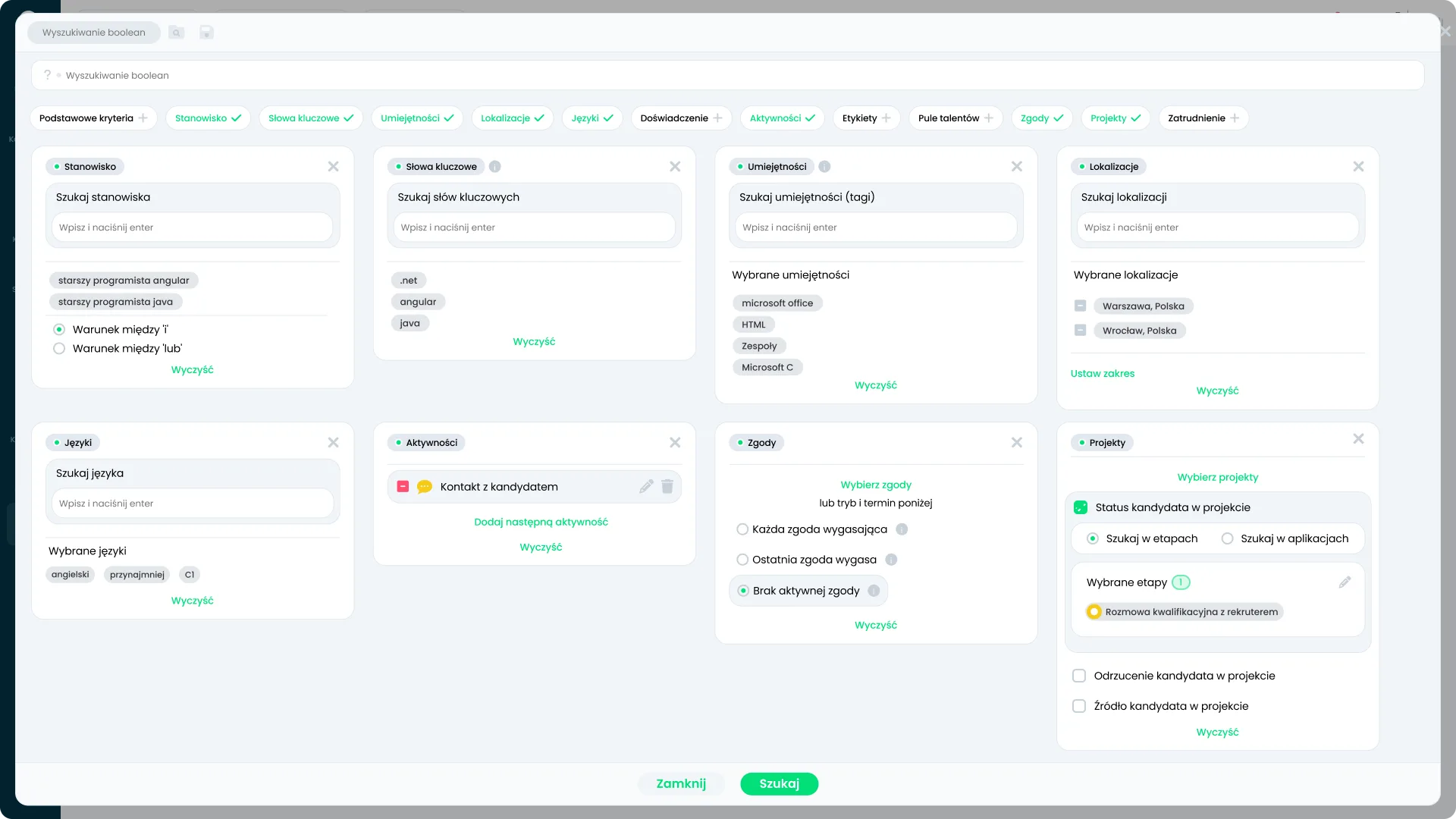Delete the Kontakt z kandydatem activity
This screenshot has width=1456, height=819.
coord(667,487)
